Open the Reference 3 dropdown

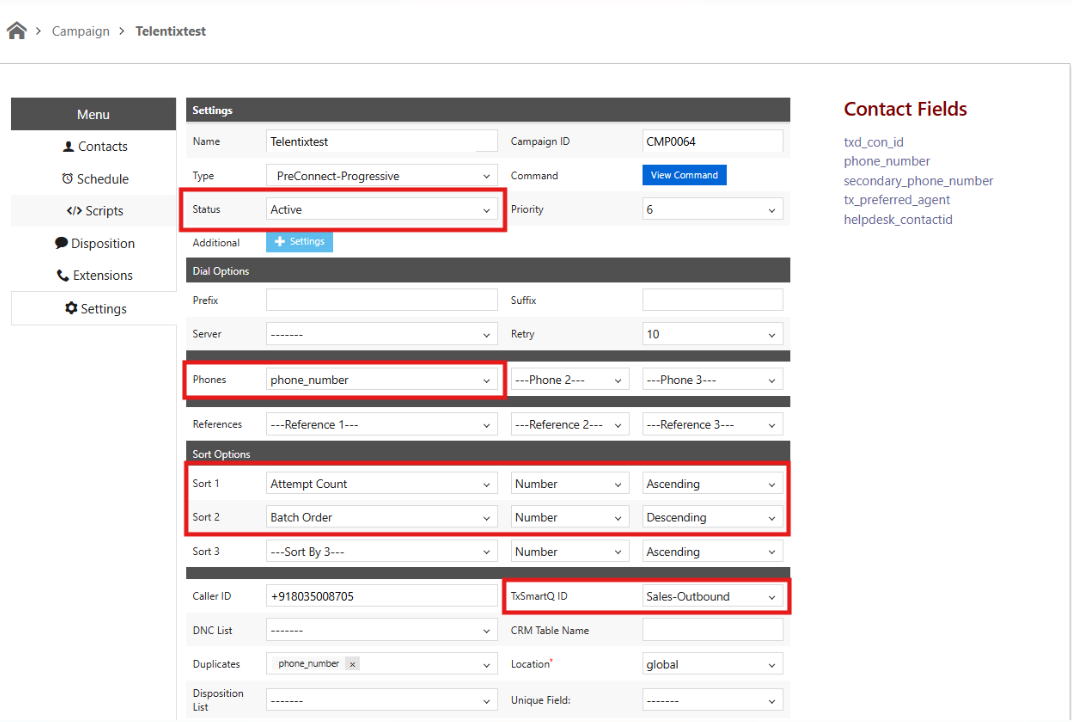pyautogui.click(x=712, y=425)
